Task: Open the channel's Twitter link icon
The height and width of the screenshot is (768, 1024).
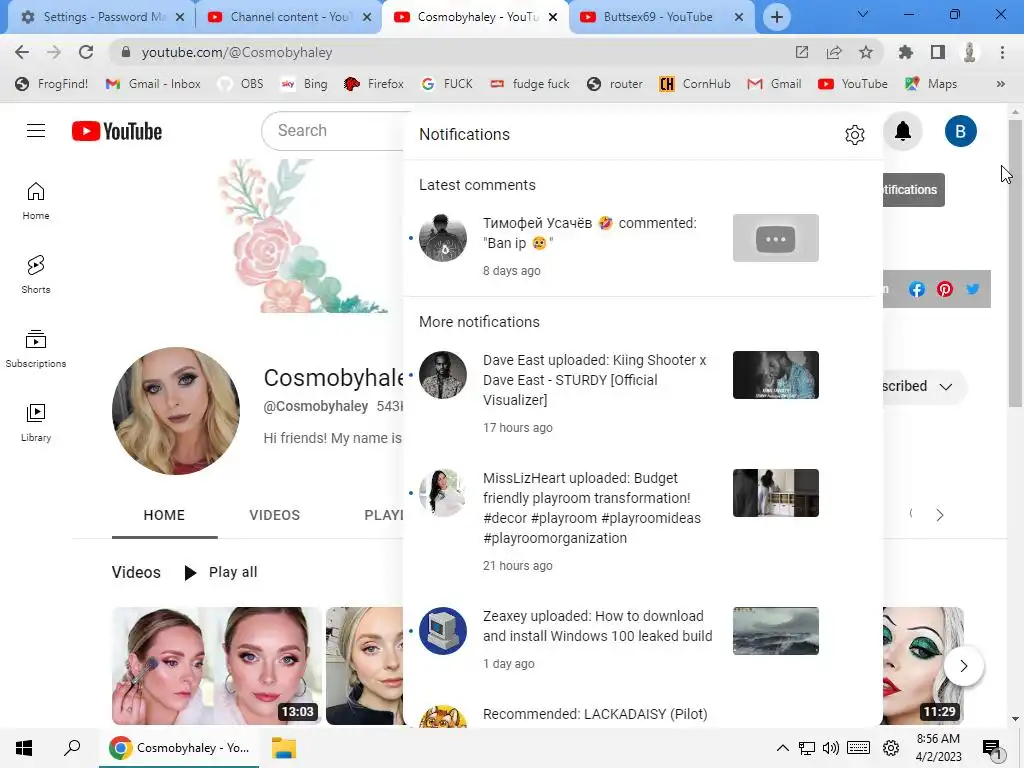Action: (972, 289)
